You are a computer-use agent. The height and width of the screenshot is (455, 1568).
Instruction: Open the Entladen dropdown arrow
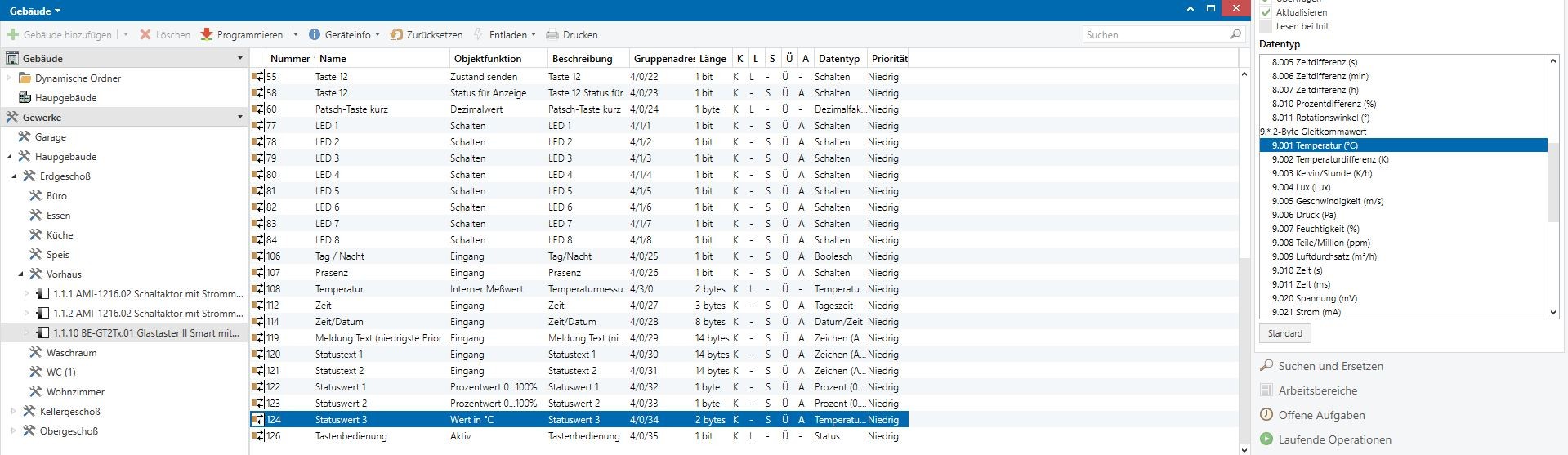click(x=534, y=35)
